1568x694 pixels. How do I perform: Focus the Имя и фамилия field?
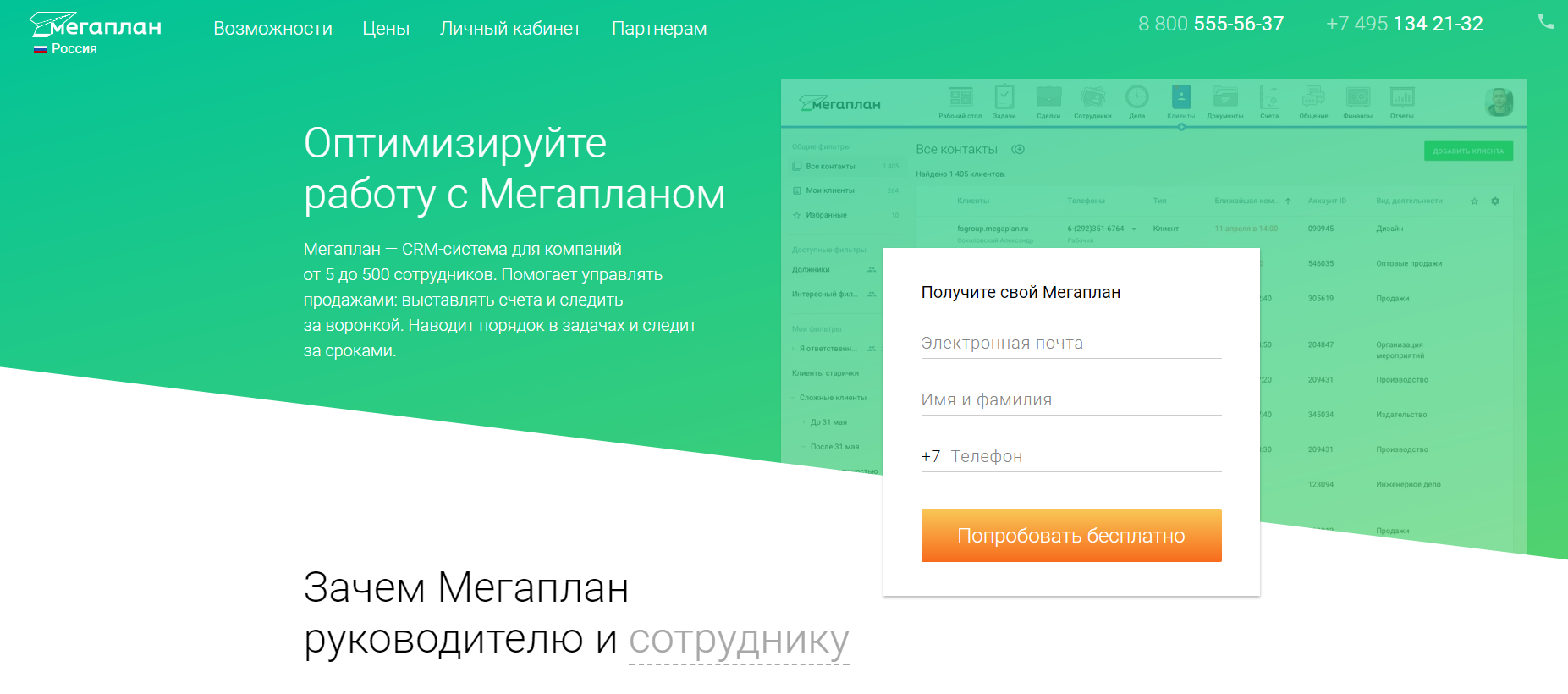1071,399
